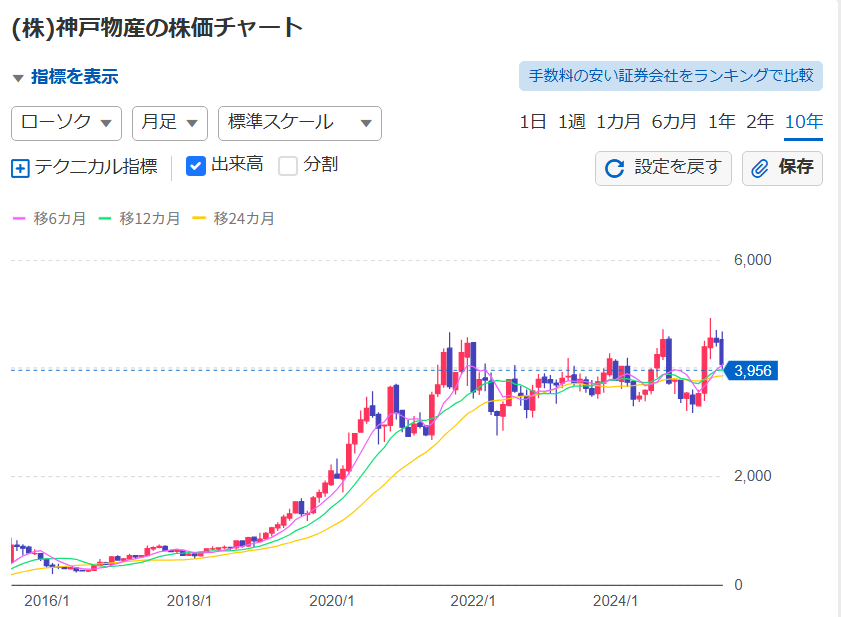Open the 月足 interval dropdown
The image size is (841, 617).
(170, 123)
